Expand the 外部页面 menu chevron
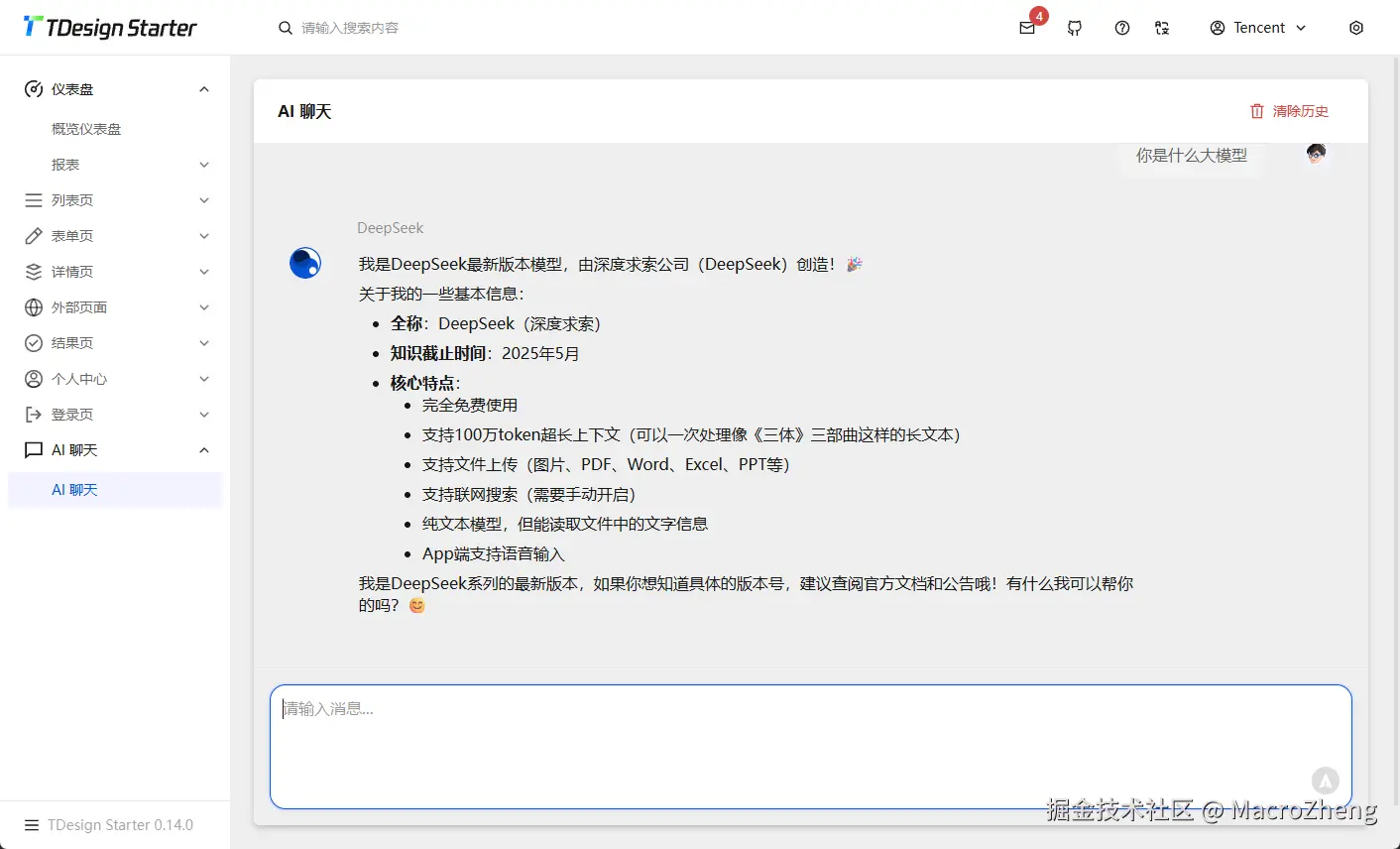This screenshot has height=849, width=1400. point(204,307)
